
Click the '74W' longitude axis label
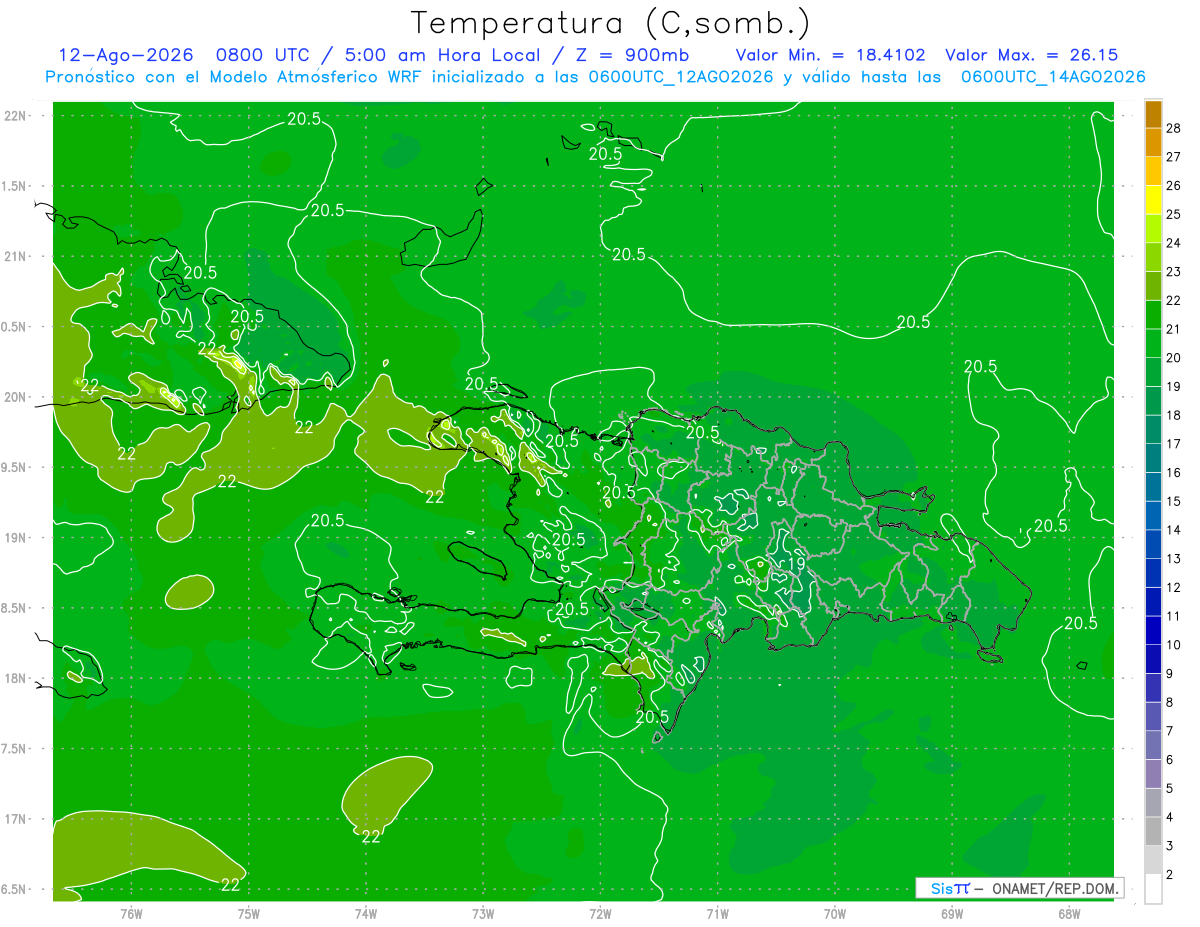click(366, 913)
